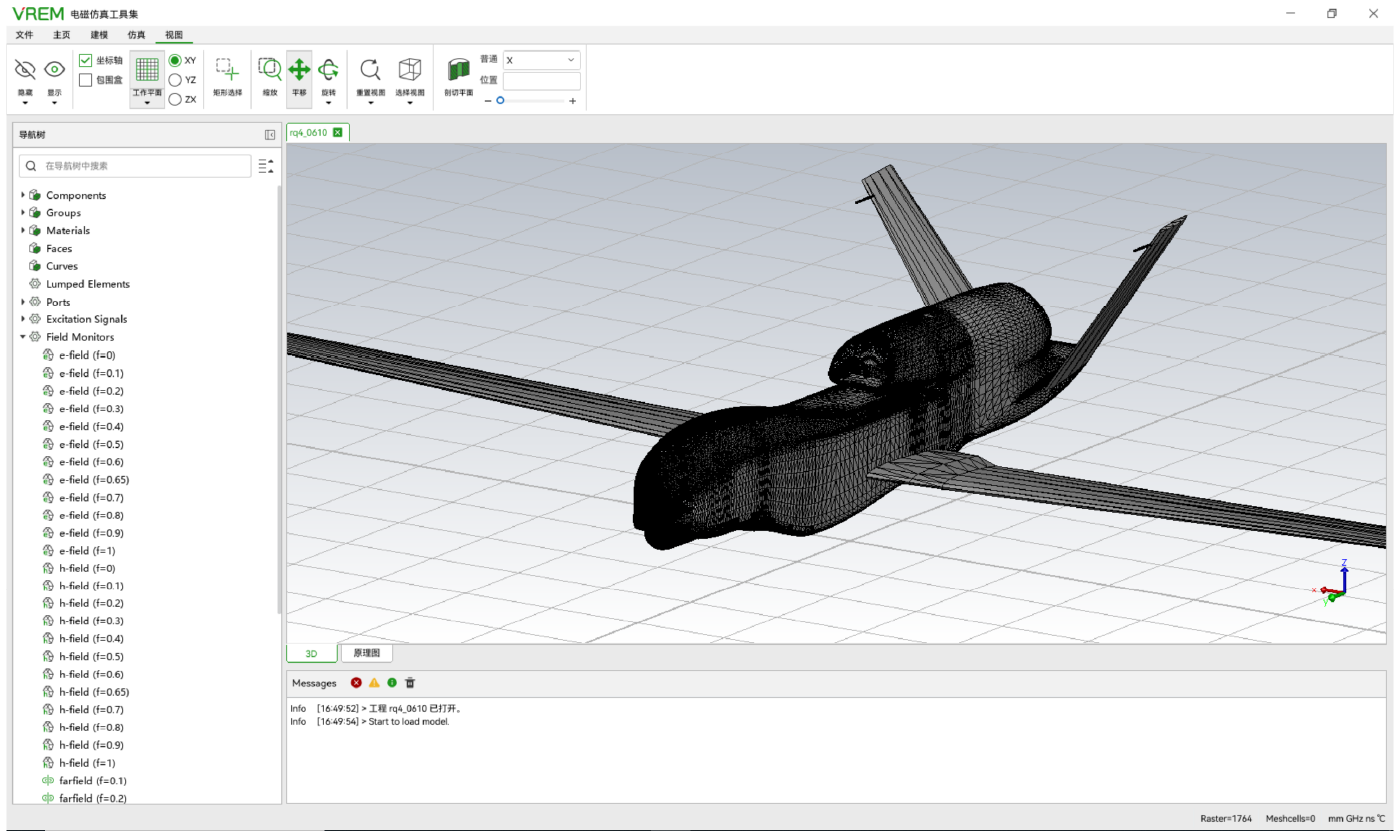Open the 旋转 dropdown arrow
This screenshot has height=834, width=1400.
[328, 103]
